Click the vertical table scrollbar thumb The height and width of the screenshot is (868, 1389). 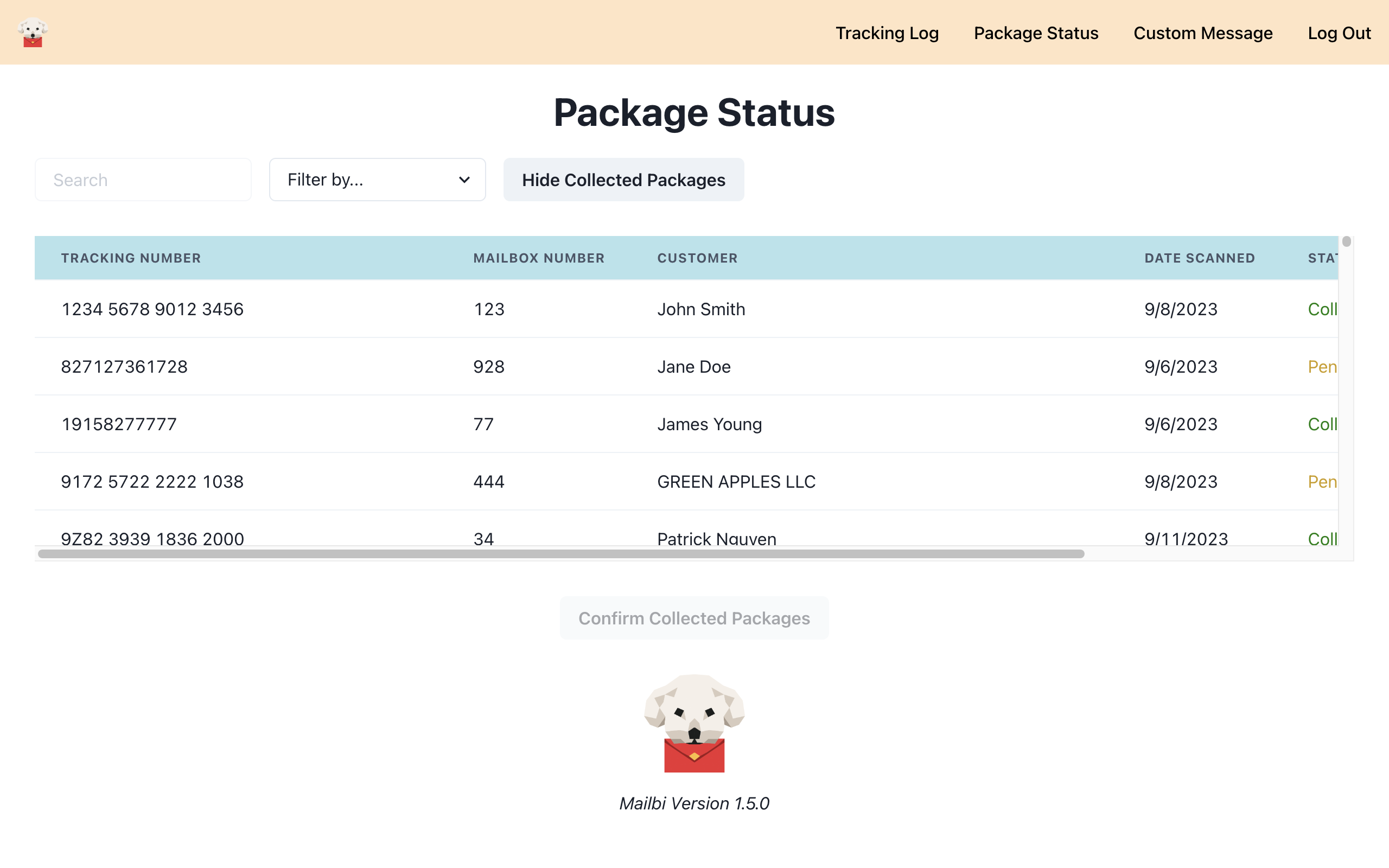click(1347, 242)
